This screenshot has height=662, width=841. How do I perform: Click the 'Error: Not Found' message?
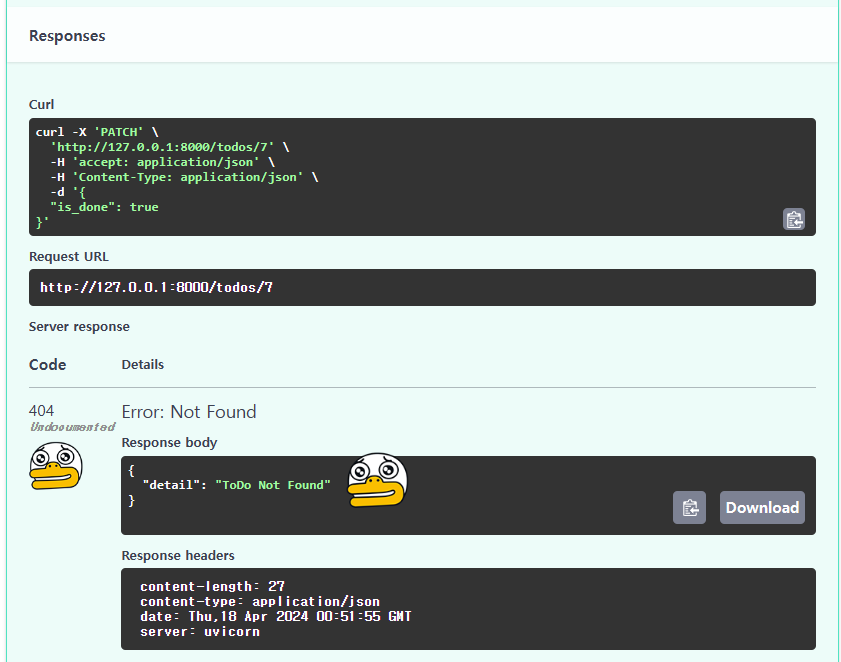[x=189, y=412]
